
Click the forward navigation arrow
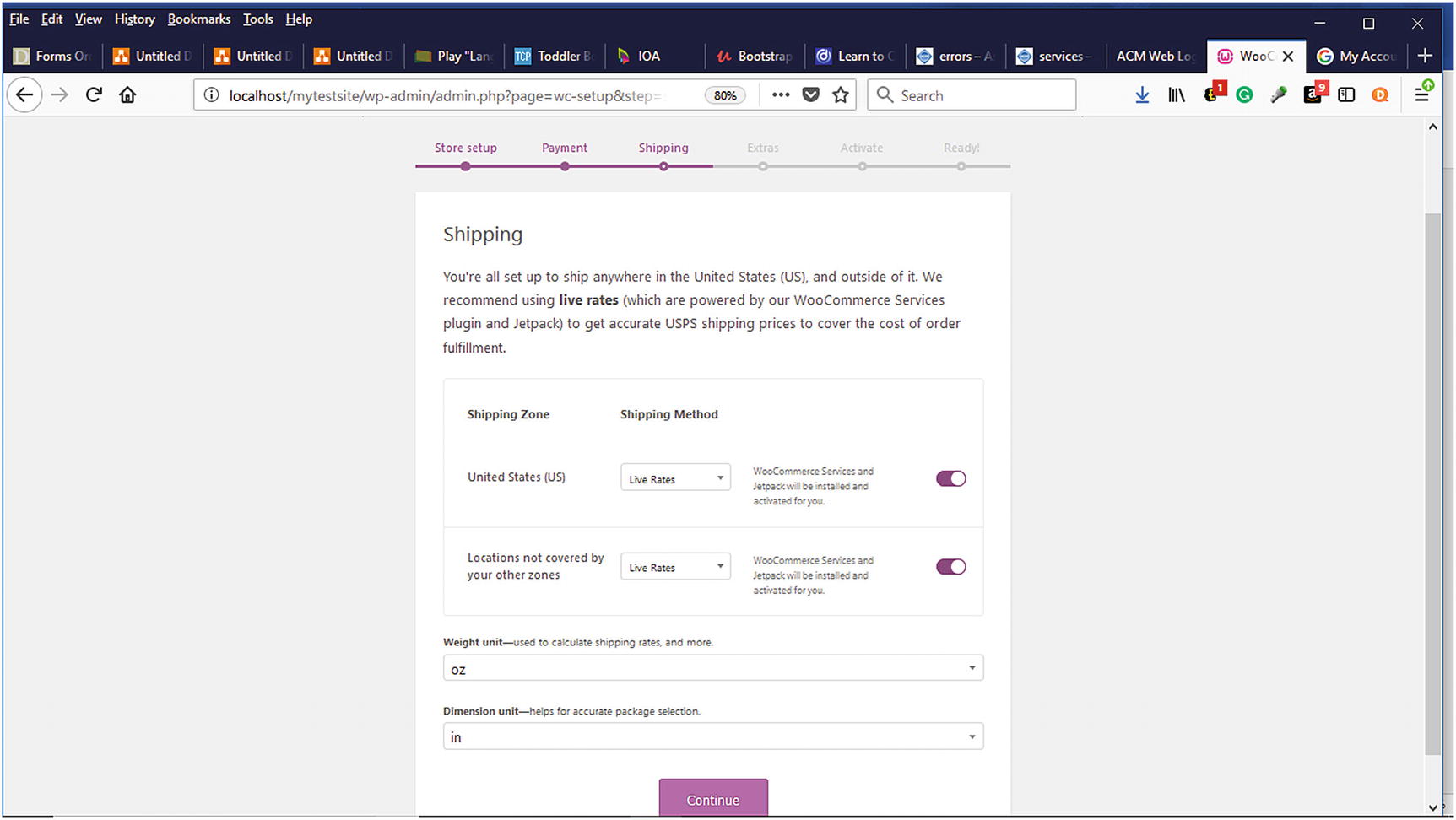(x=59, y=95)
